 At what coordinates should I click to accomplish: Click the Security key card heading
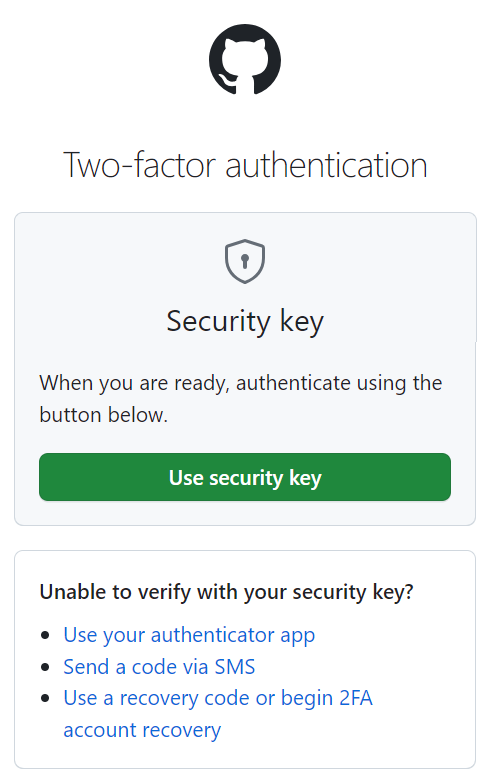click(245, 322)
